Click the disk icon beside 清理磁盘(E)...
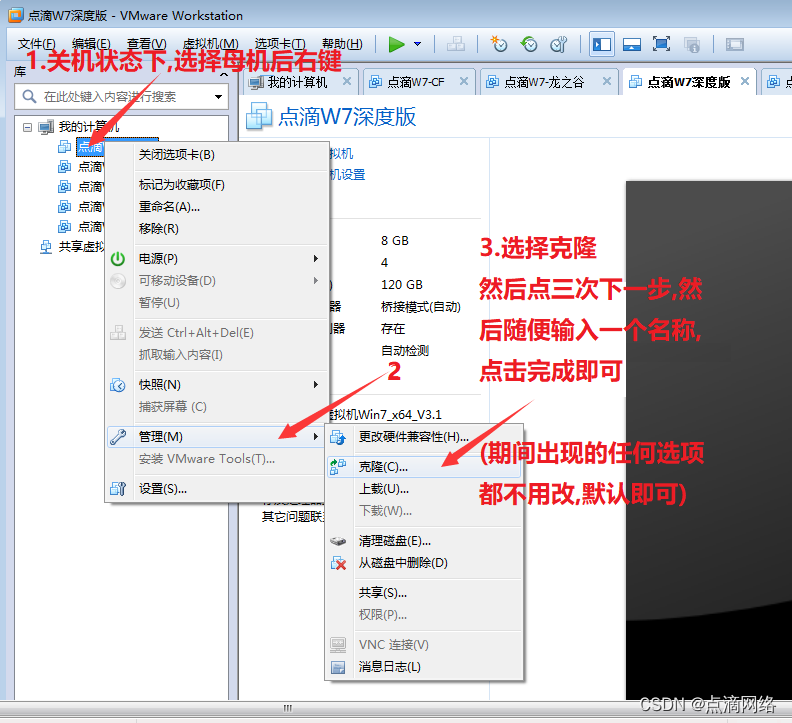792x723 pixels. (338, 541)
